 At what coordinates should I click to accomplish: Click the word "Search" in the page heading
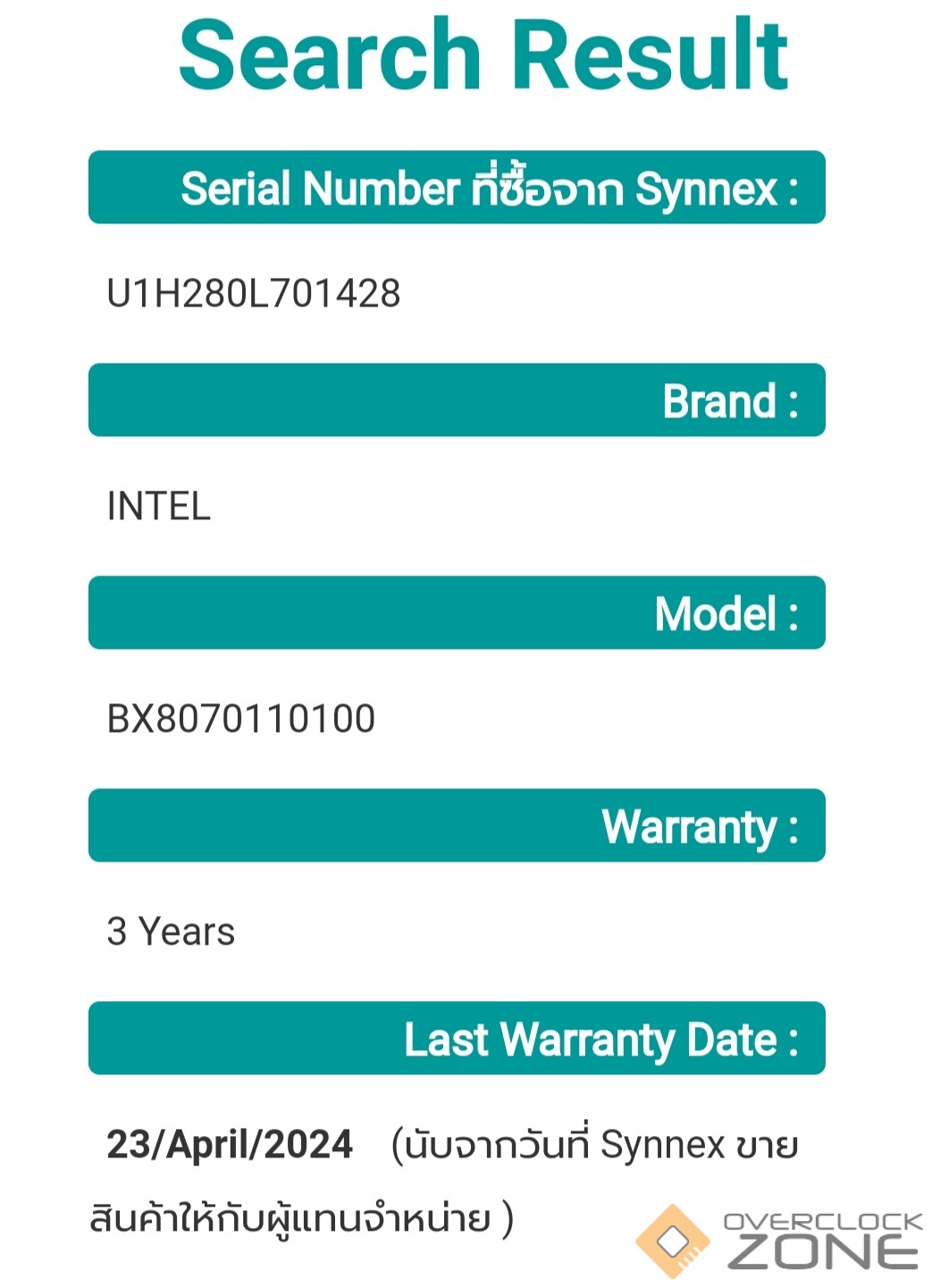click(x=329, y=55)
